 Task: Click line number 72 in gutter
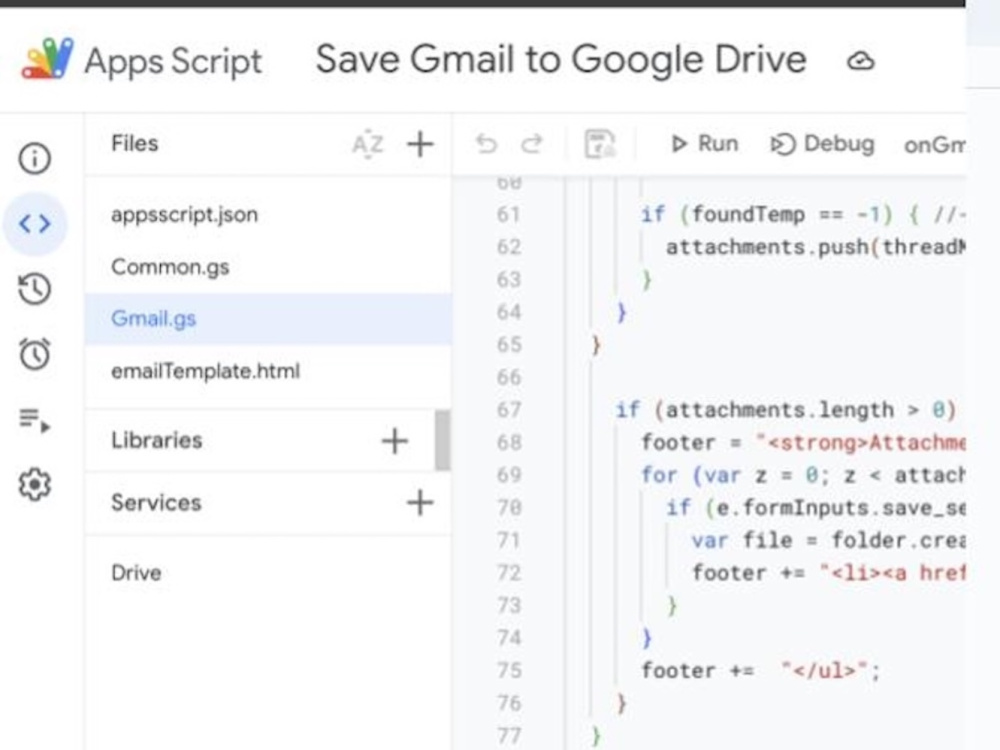508,573
